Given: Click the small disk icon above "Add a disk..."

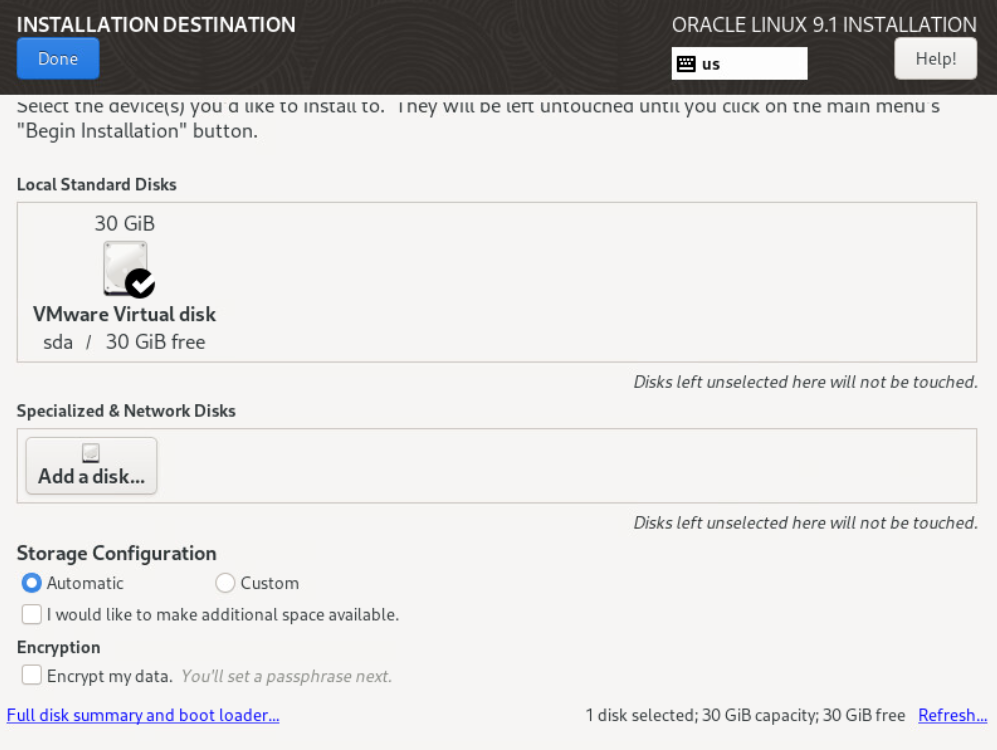Looking at the screenshot, I should tap(91, 454).
